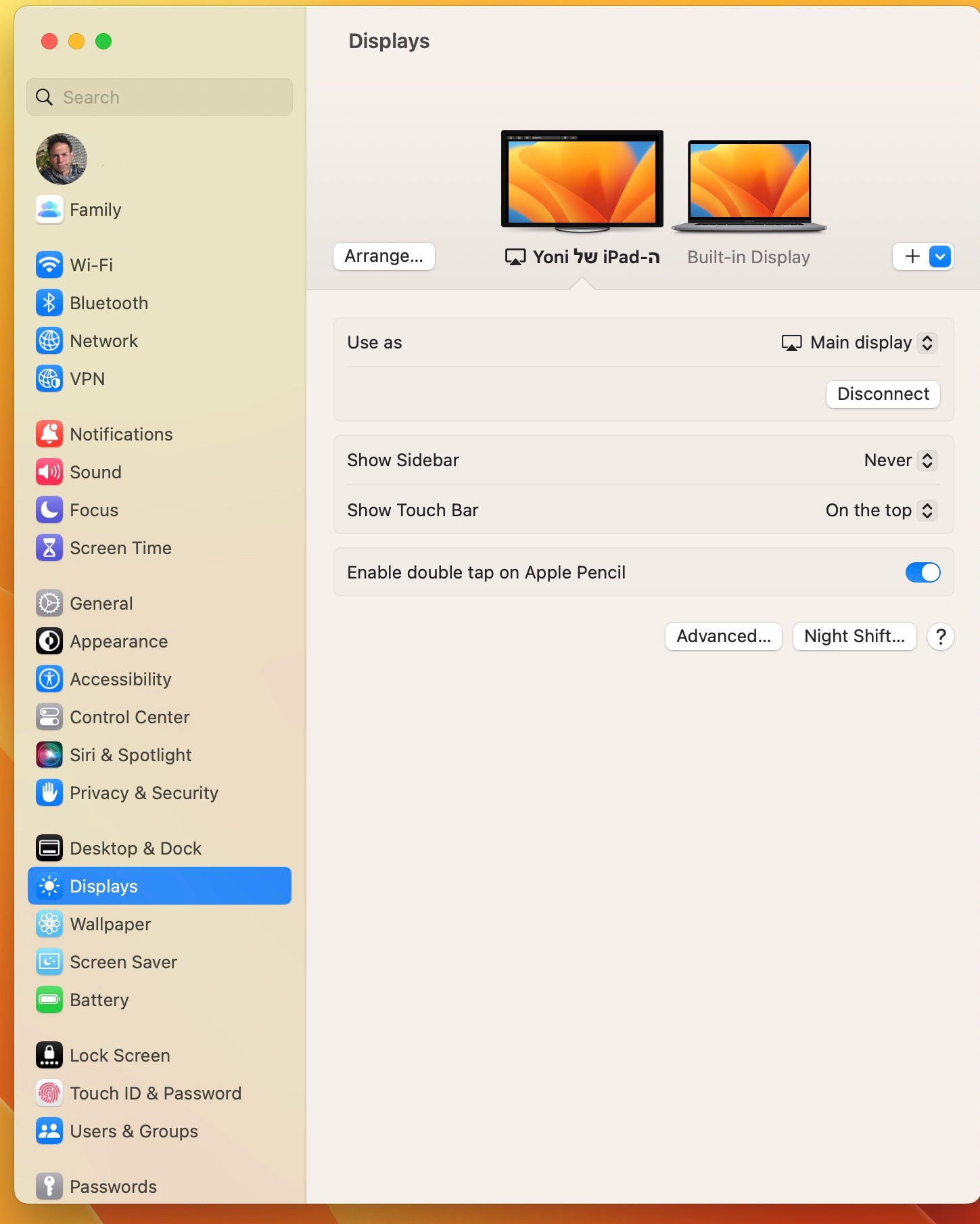This screenshot has height=1224, width=980.
Task: Click the Touch ID fingerprint icon
Action: click(x=49, y=1093)
